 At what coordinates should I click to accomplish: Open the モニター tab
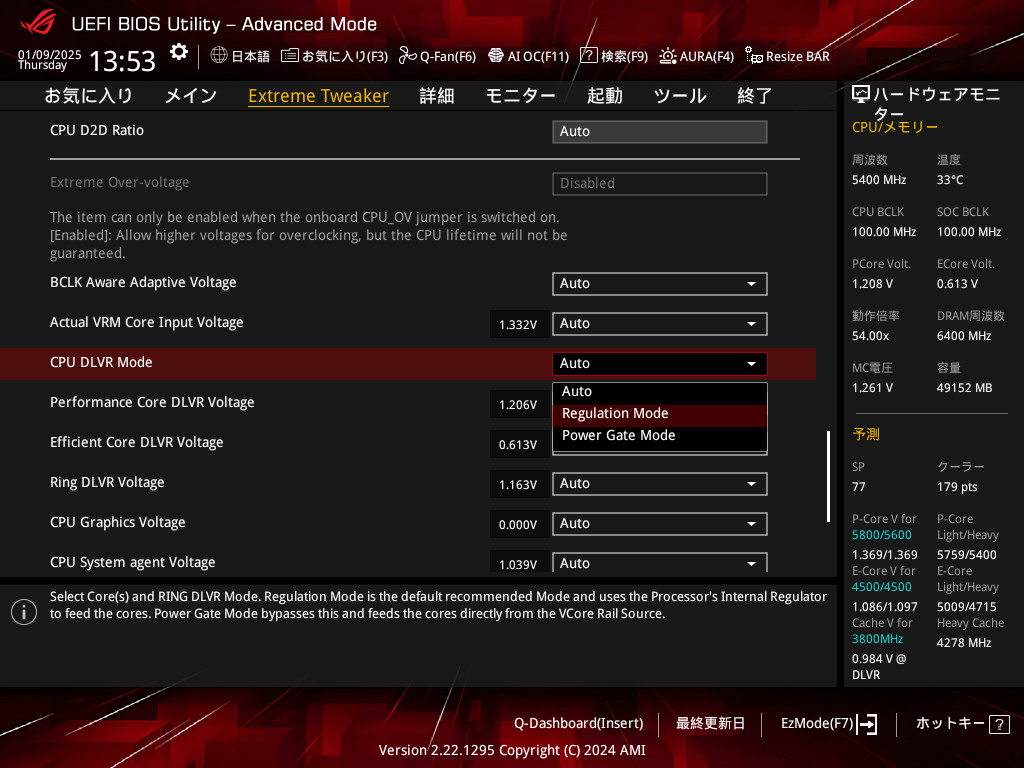click(x=520, y=96)
